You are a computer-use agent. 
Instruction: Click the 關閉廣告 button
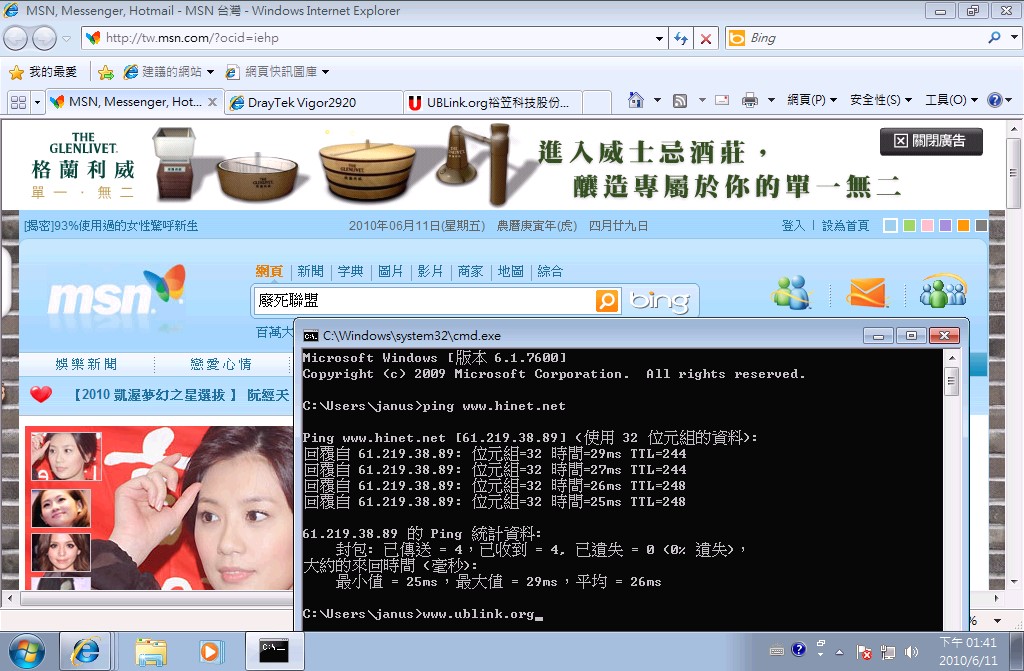(x=931, y=141)
